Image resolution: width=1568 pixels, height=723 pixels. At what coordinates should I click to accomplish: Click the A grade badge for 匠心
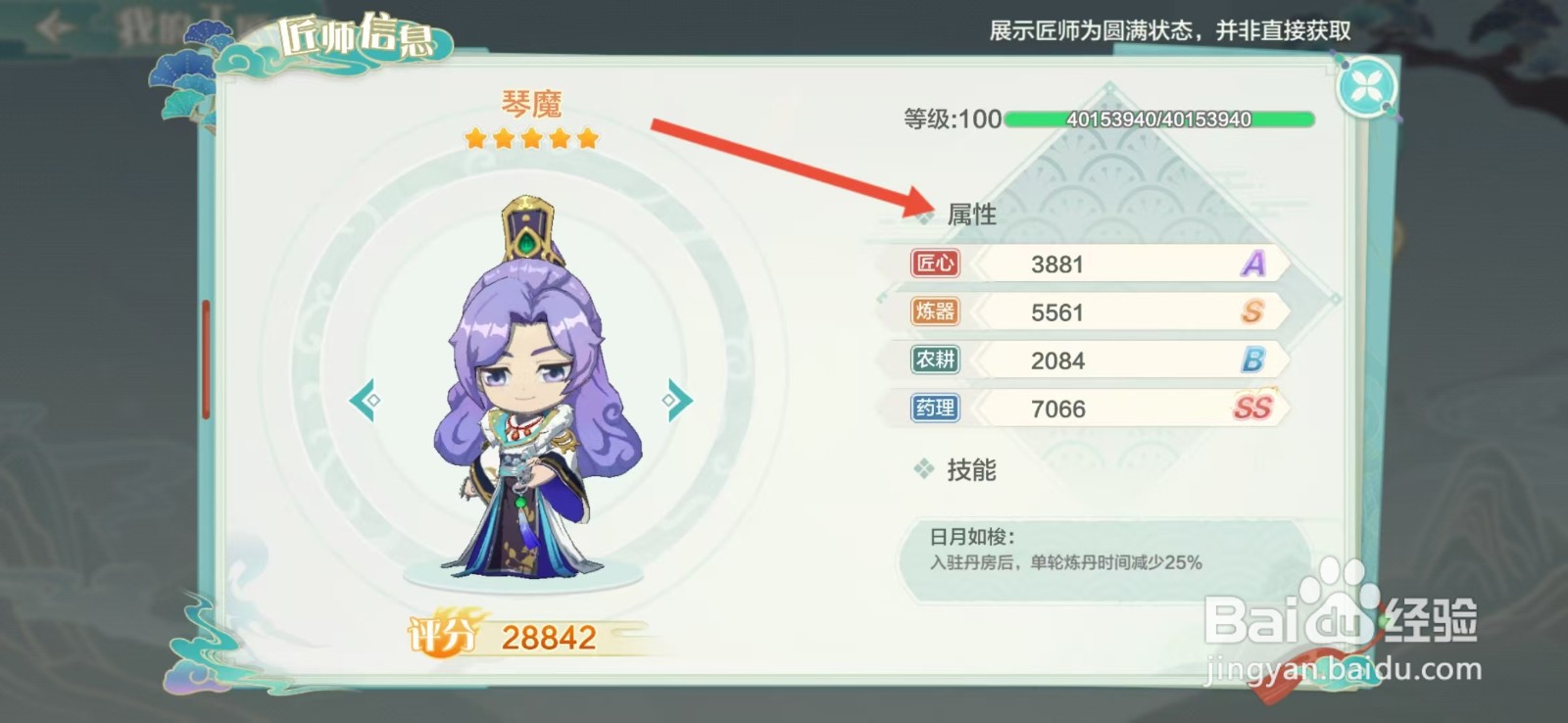[x=1252, y=264]
